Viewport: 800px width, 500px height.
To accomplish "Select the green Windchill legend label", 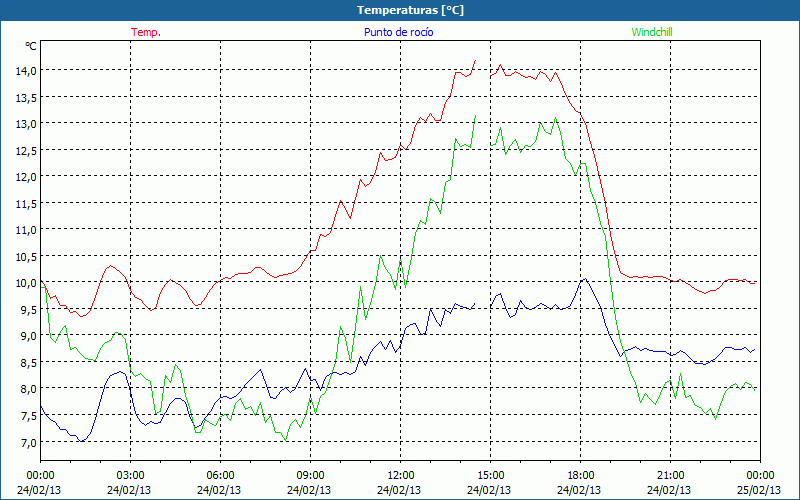I will (652, 32).
